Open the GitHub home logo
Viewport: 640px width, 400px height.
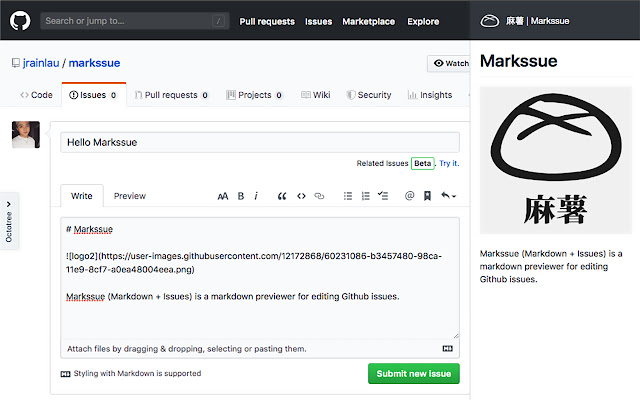coord(20,20)
